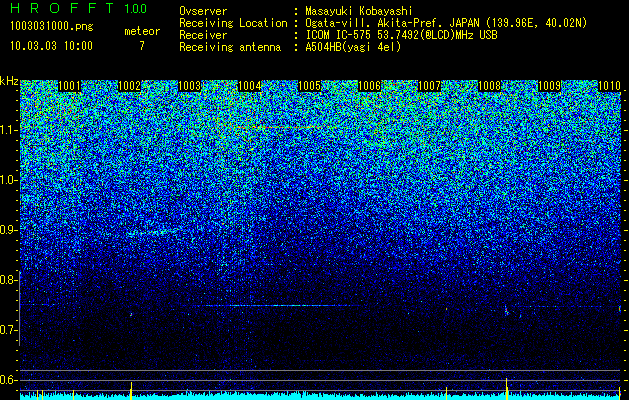Viewport: 629px width, 400px height.
Task: Click the kHz axis unit label
Action: pyautogui.click(x=9, y=81)
